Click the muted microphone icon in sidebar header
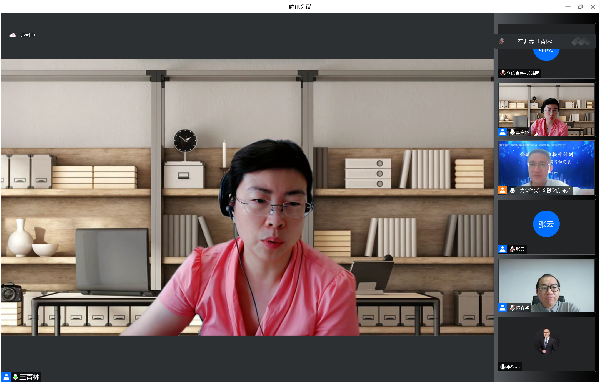600x382 pixels. tap(502, 41)
